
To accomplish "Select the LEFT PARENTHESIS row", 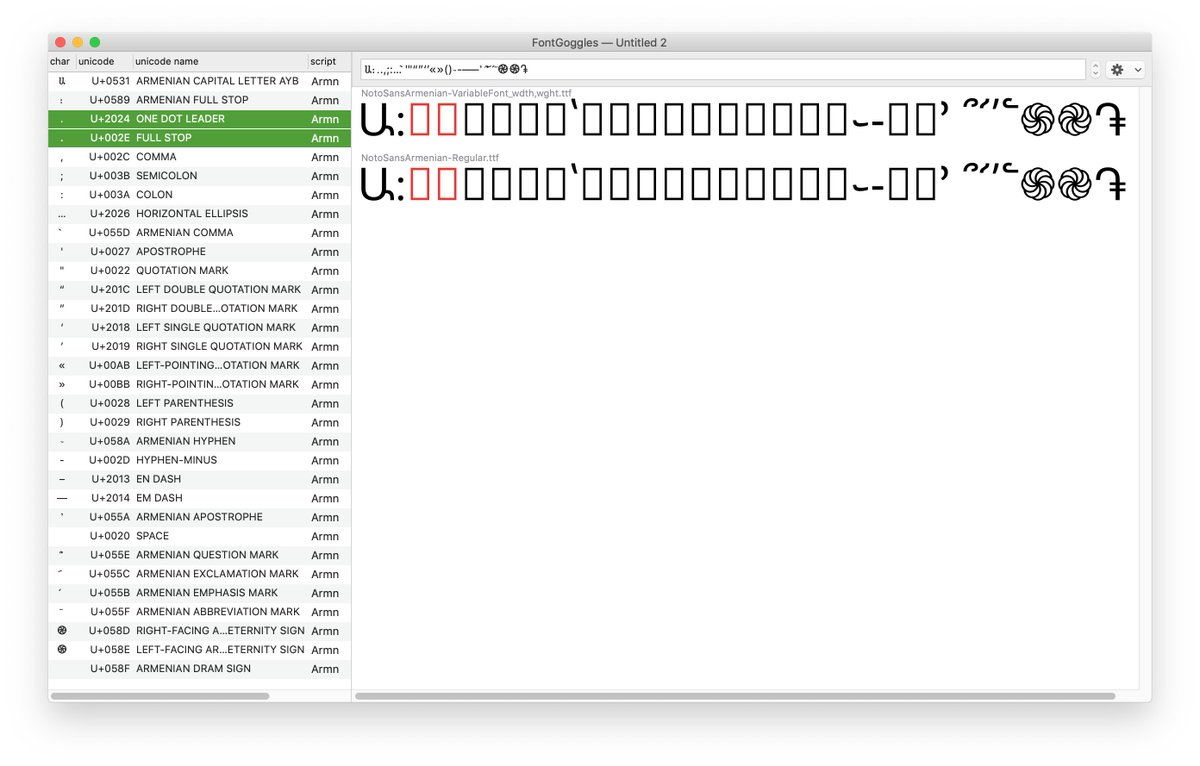I will [200, 404].
